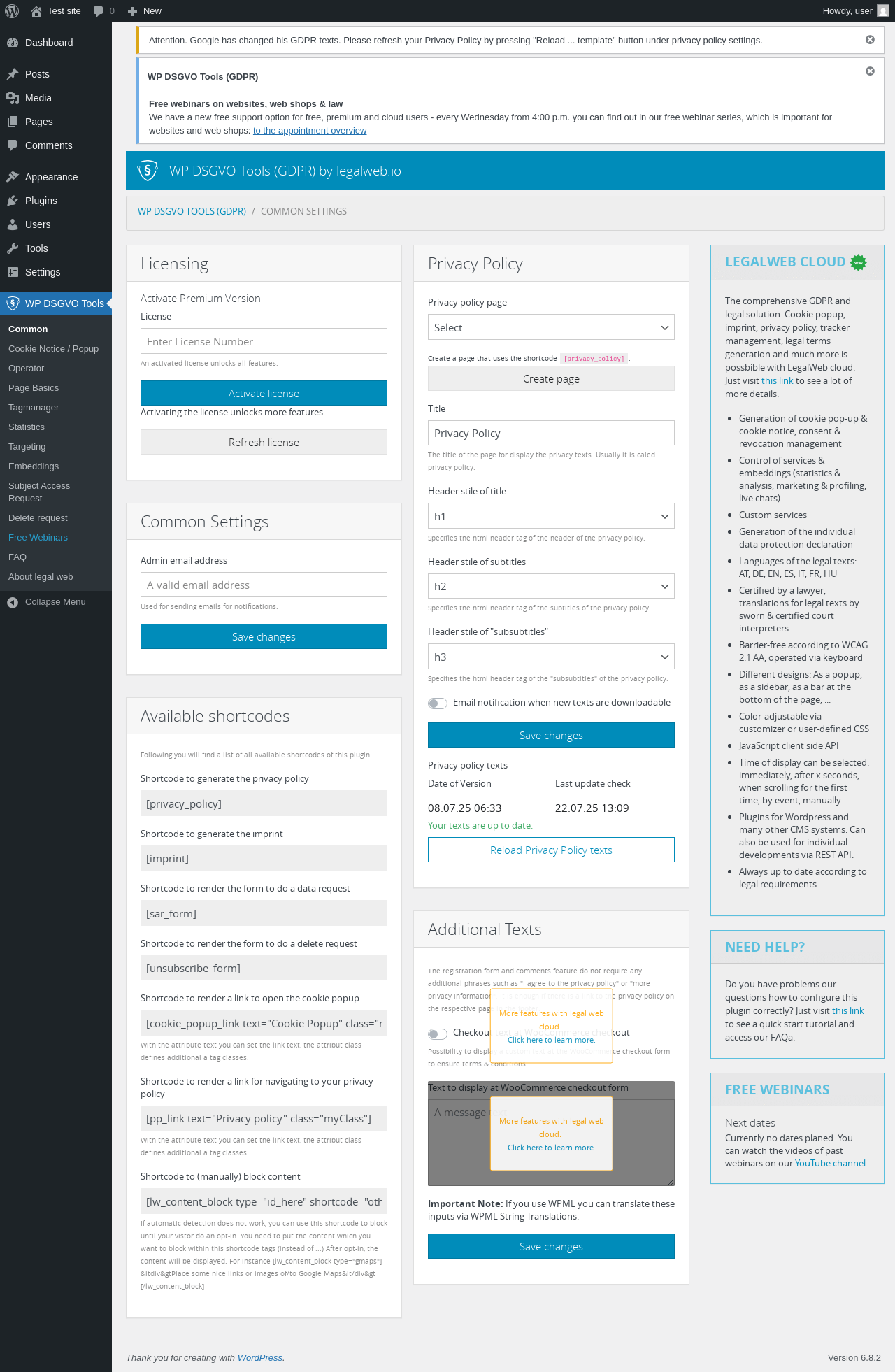Click the Posts pin icon
The width and height of the screenshot is (895, 1372).
pos(13,74)
